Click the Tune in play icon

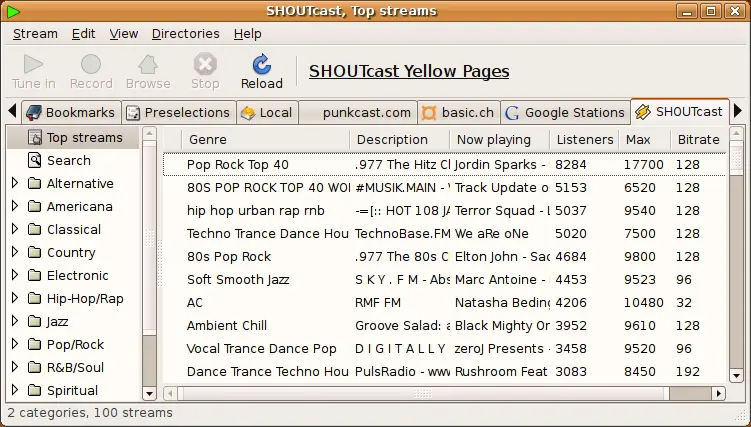click(x=34, y=64)
